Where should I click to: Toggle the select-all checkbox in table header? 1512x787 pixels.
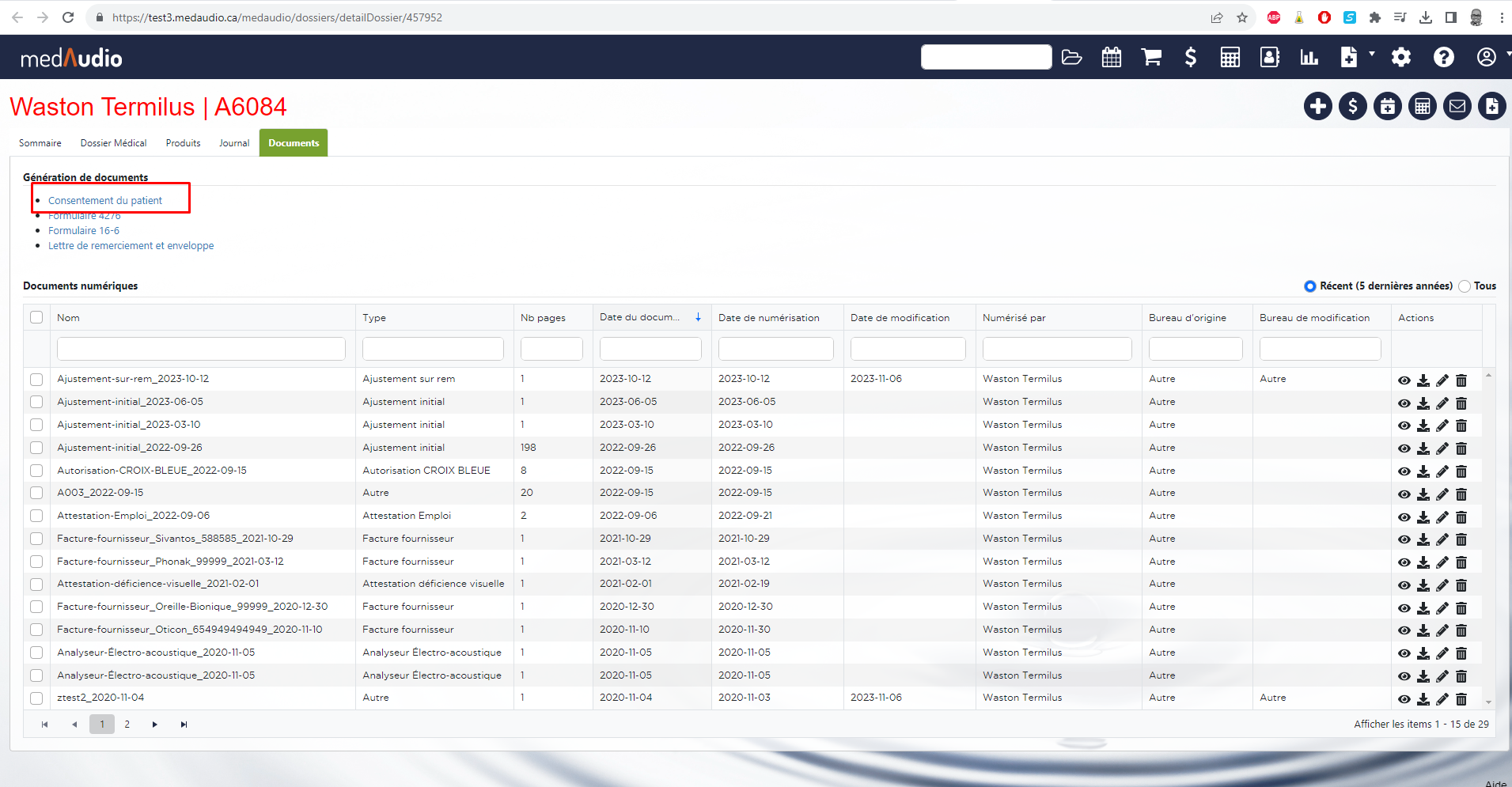point(36,317)
